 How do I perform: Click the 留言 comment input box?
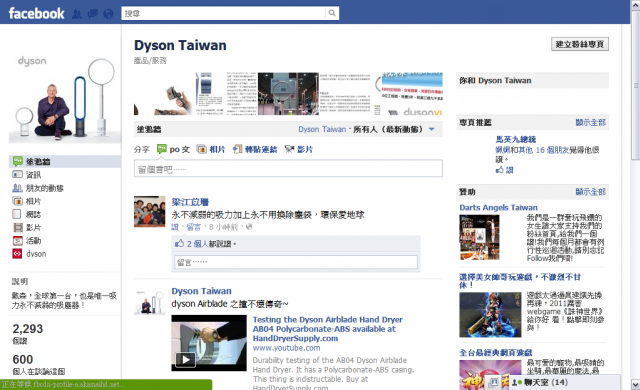click(x=296, y=262)
